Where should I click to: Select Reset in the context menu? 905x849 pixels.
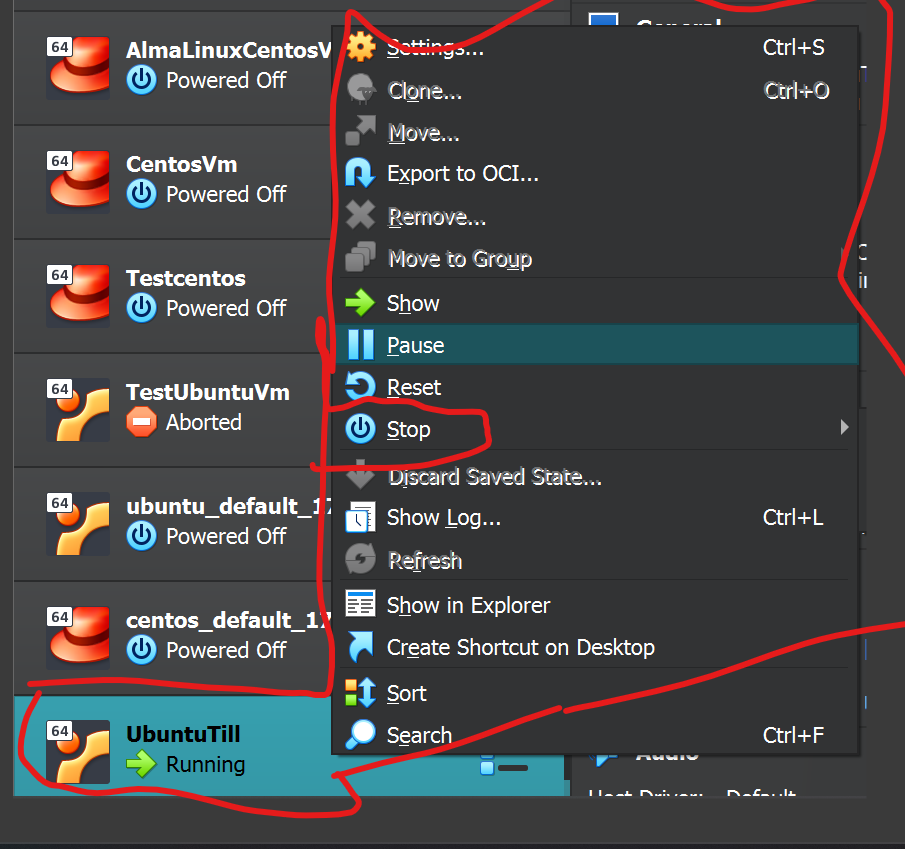(596, 387)
